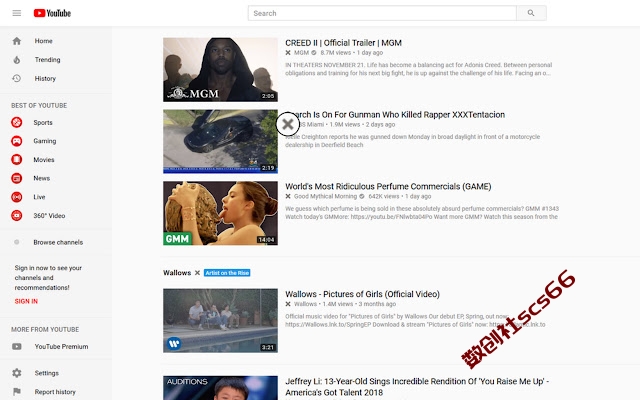
Task: Click the YouTube logo
Action: (52, 13)
